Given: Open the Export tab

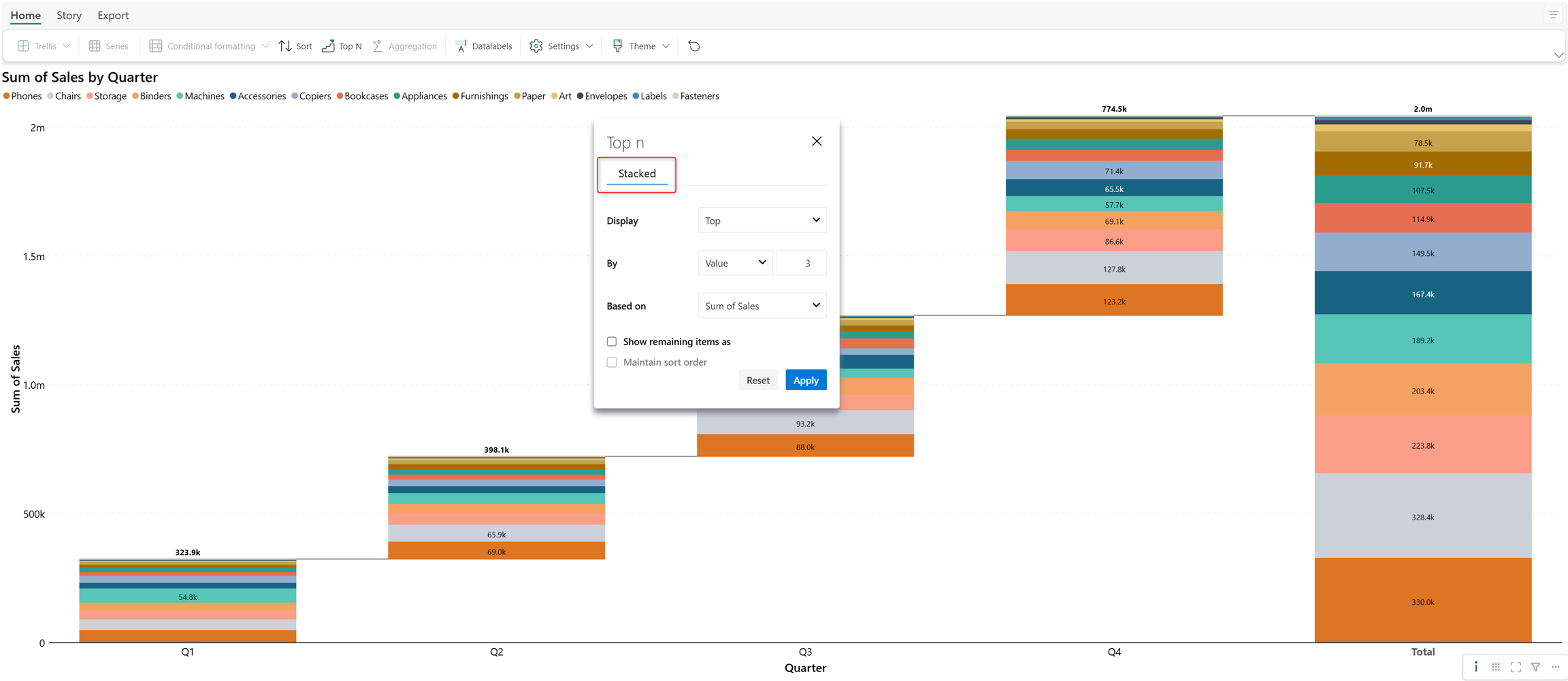Looking at the screenshot, I should (x=113, y=15).
